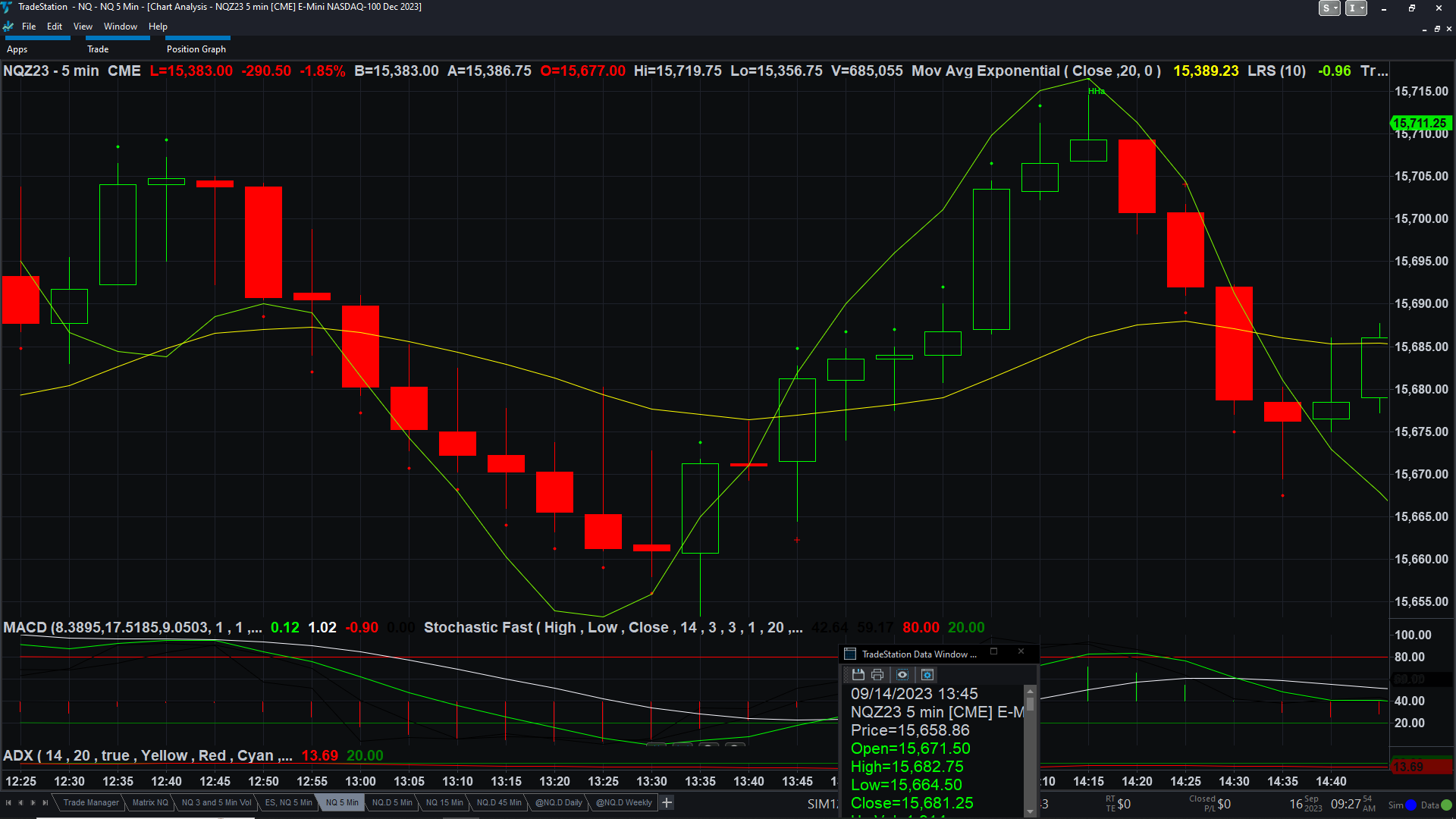Click the Closed P/L $0 status entry
1456x819 pixels.
coord(1210,804)
